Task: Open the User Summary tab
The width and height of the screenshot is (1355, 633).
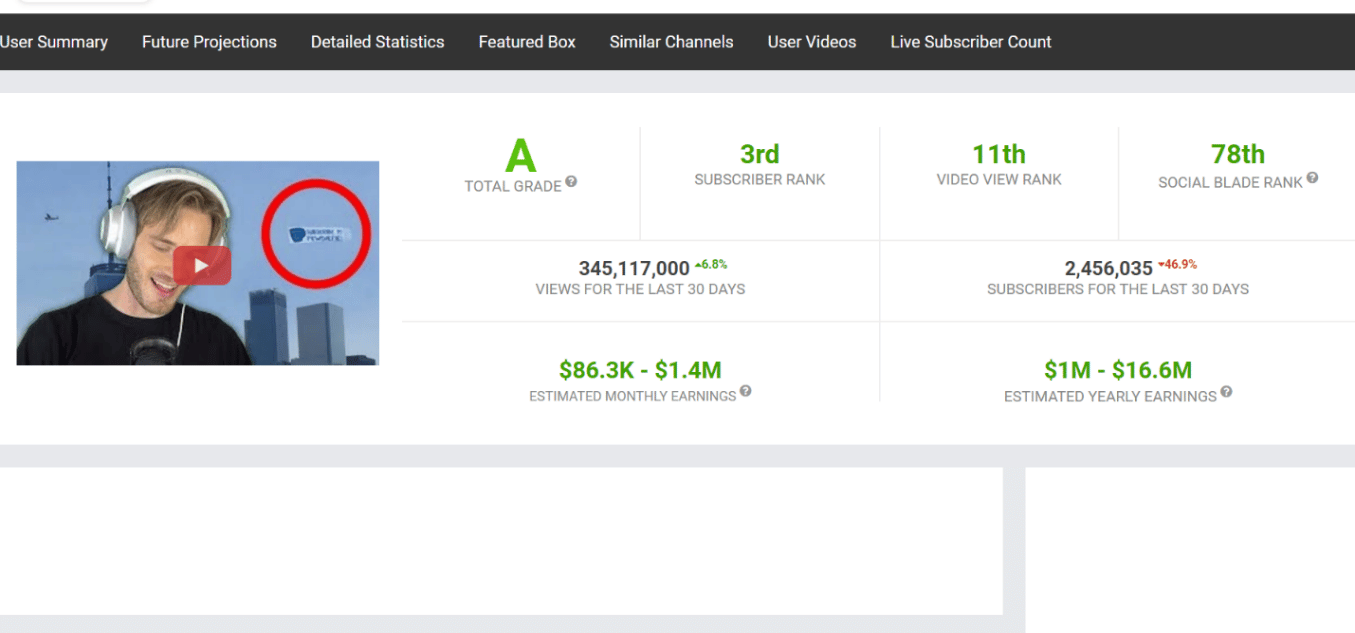Action: click(x=55, y=41)
